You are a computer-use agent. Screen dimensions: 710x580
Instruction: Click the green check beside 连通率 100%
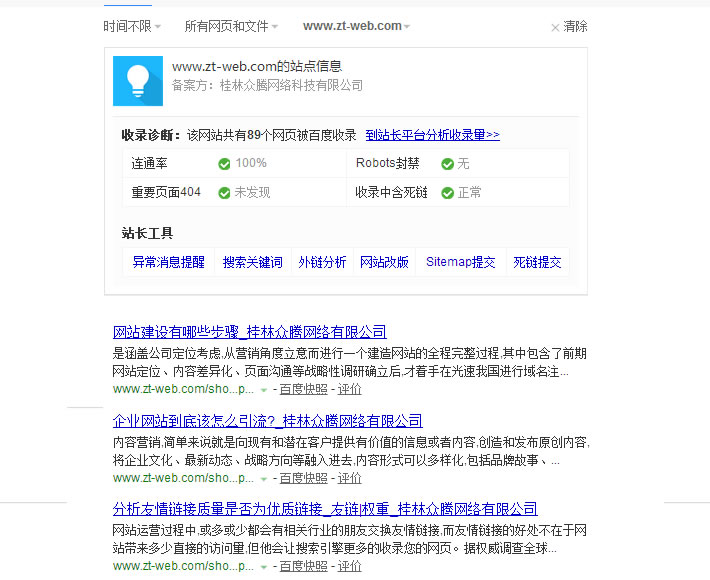click(x=224, y=164)
